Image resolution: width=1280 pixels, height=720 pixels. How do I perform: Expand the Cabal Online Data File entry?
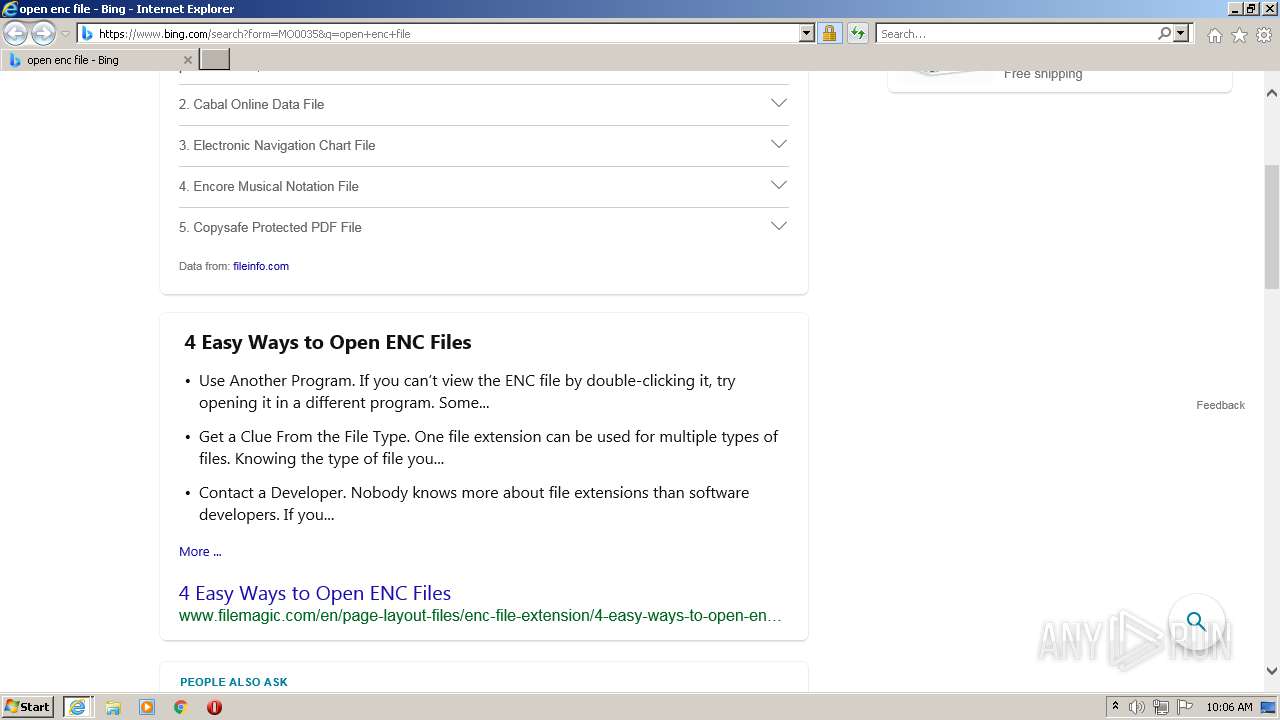484,104
